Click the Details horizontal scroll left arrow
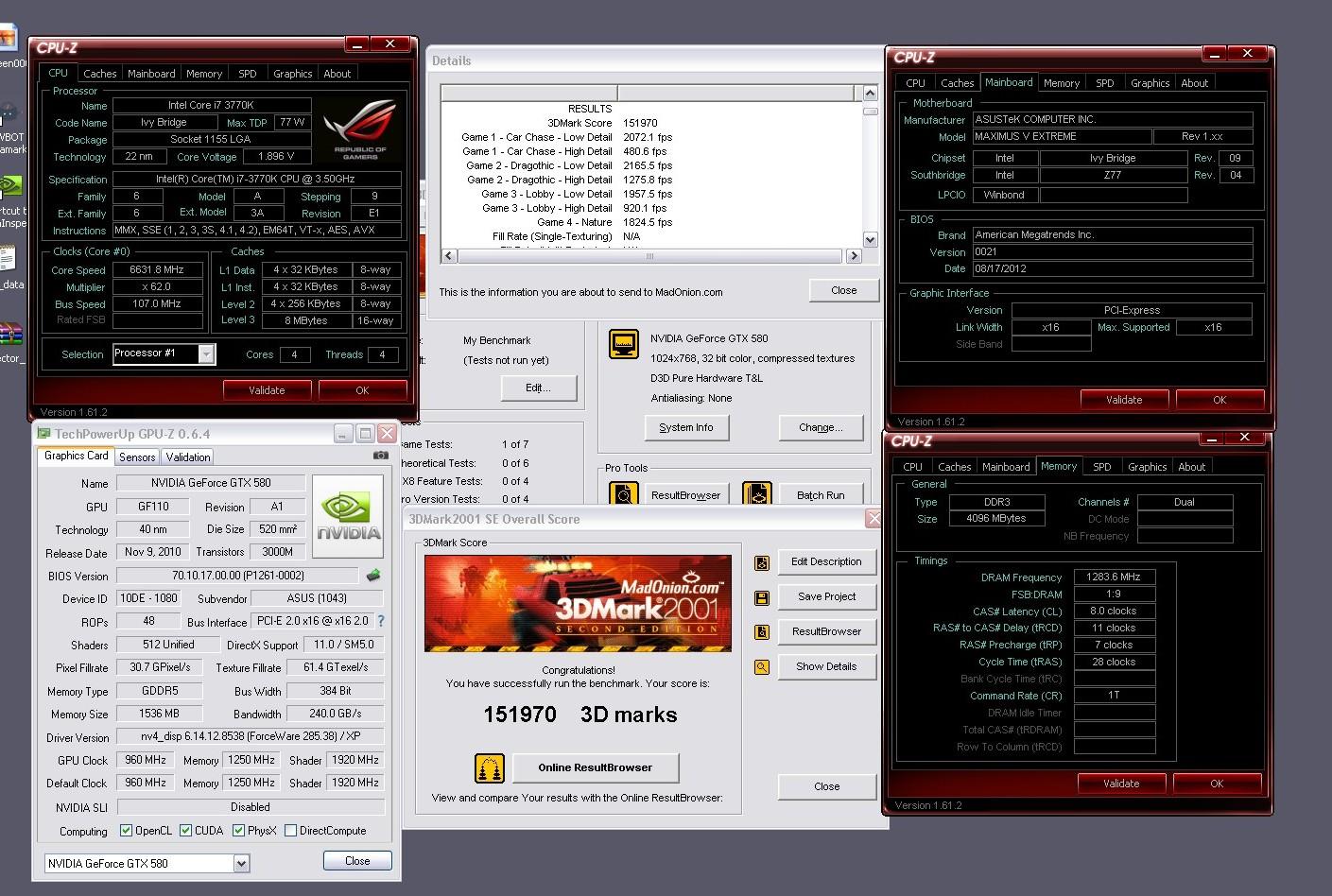This screenshot has width=1332, height=896. (x=449, y=255)
